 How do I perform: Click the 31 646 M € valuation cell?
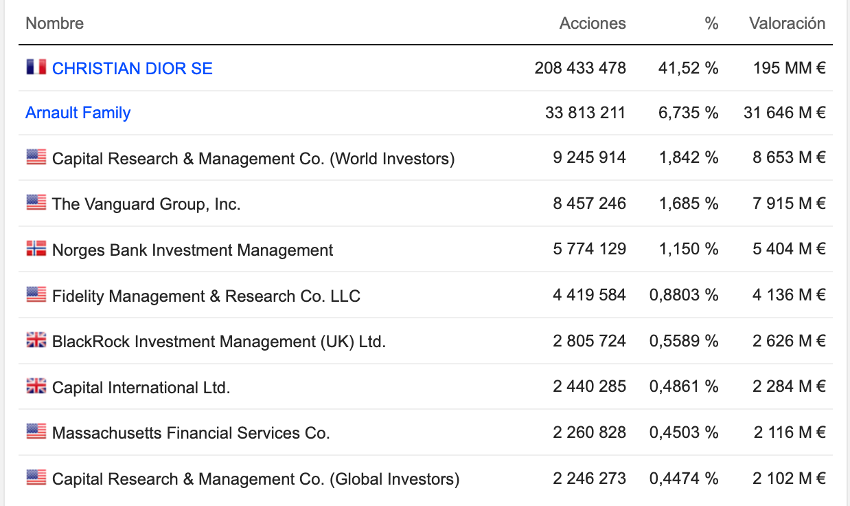(x=784, y=113)
